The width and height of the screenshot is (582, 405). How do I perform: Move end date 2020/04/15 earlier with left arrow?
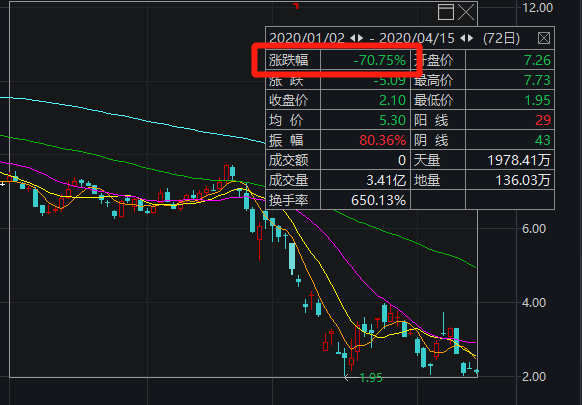[x=463, y=38]
